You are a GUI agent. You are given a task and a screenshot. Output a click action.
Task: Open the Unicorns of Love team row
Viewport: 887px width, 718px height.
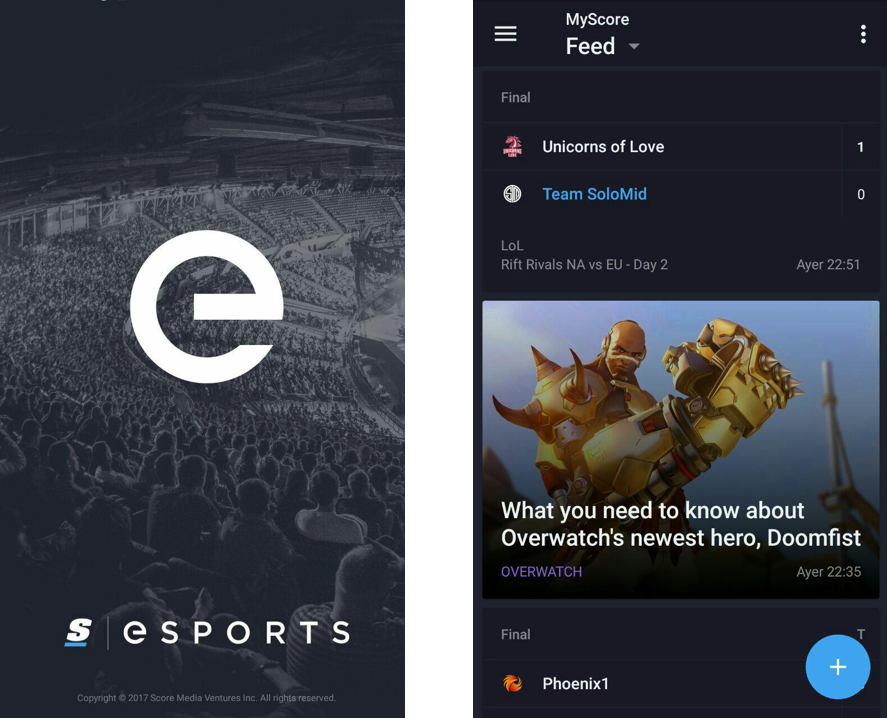(681, 147)
